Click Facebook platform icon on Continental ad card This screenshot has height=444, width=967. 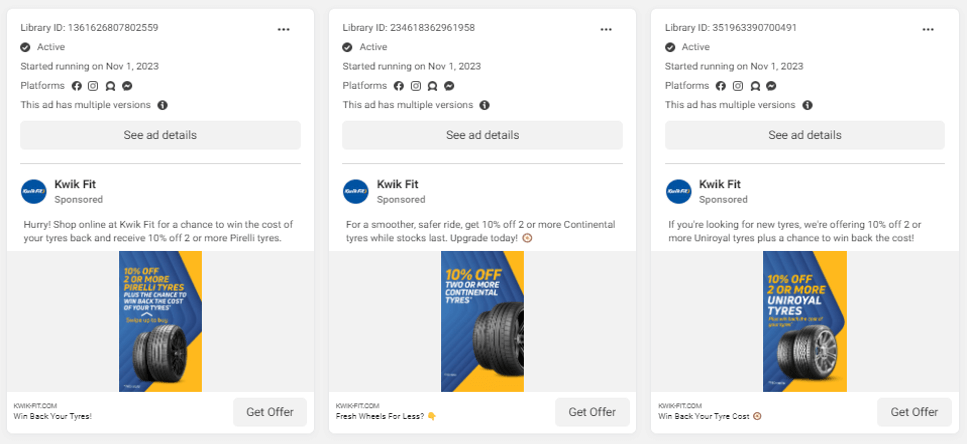(399, 86)
